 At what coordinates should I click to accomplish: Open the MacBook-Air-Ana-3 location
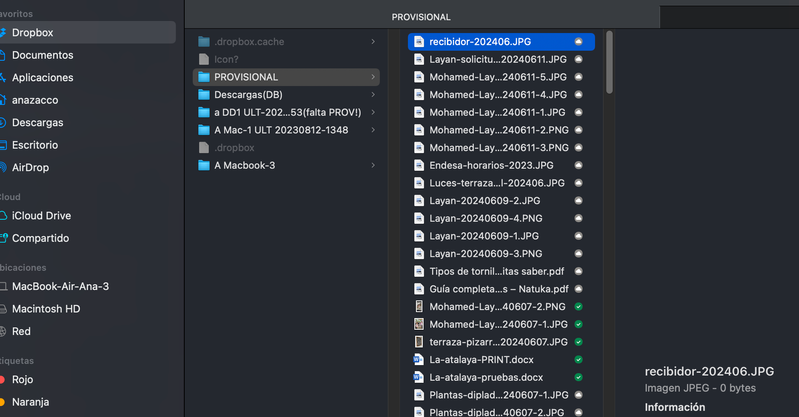[60, 286]
